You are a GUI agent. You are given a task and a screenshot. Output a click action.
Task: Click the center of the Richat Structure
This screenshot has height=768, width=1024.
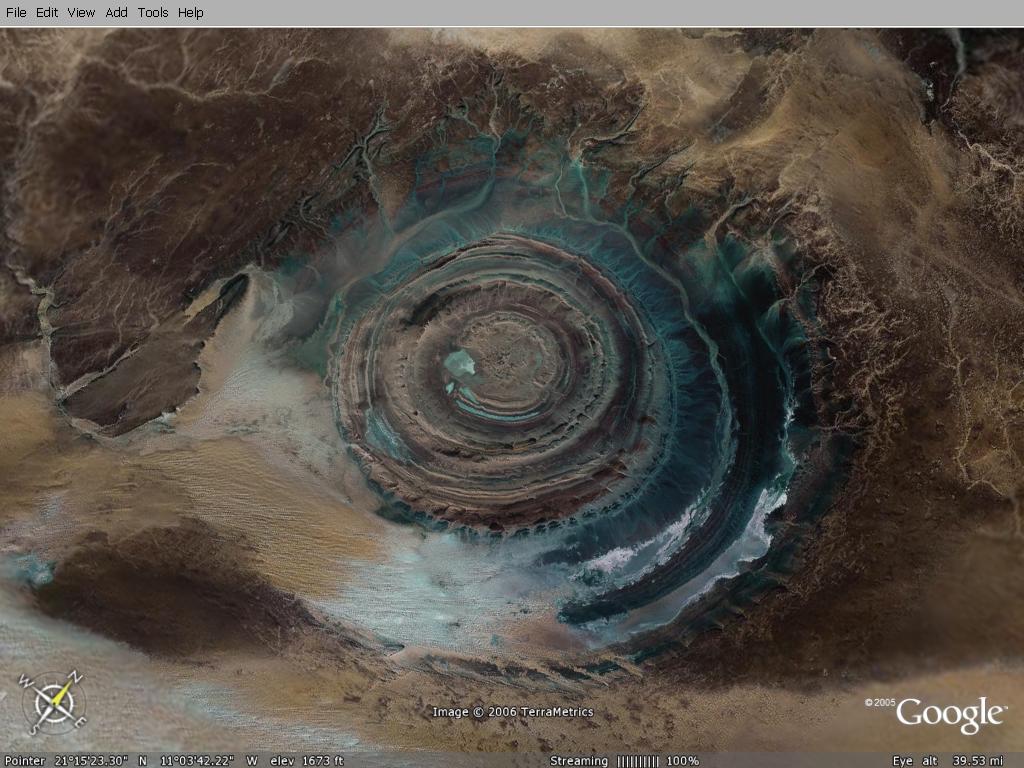click(x=504, y=360)
